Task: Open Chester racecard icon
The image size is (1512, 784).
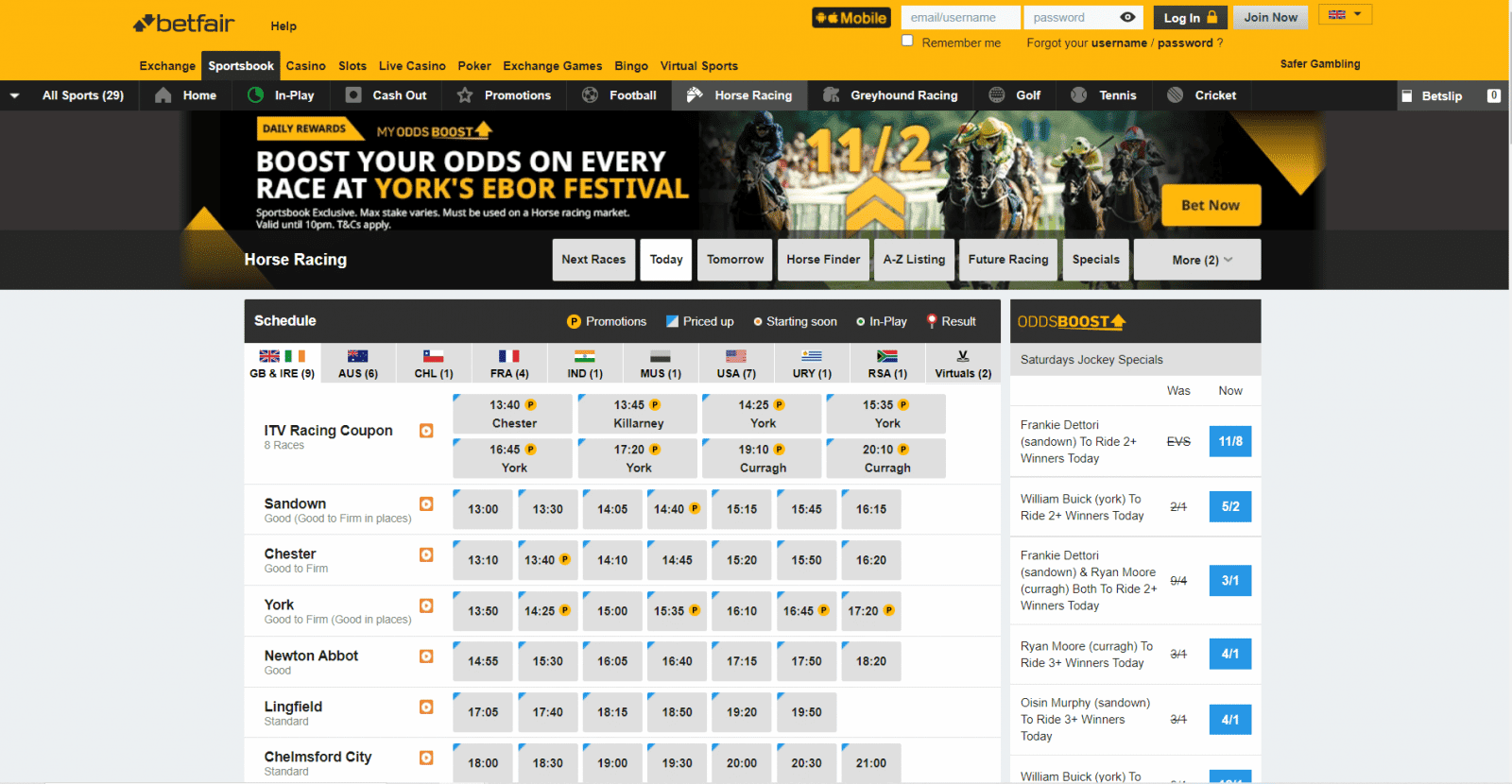Action: pyautogui.click(x=426, y=554)
